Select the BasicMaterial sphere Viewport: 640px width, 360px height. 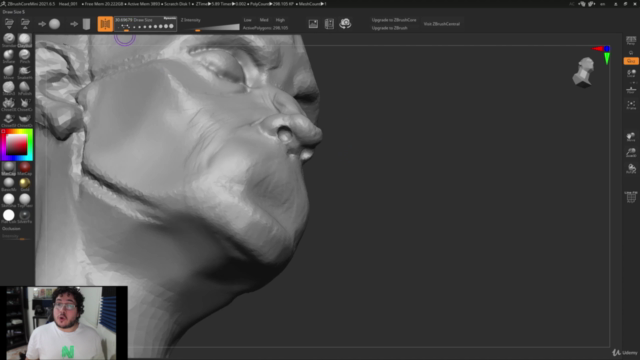pos(9,184)
